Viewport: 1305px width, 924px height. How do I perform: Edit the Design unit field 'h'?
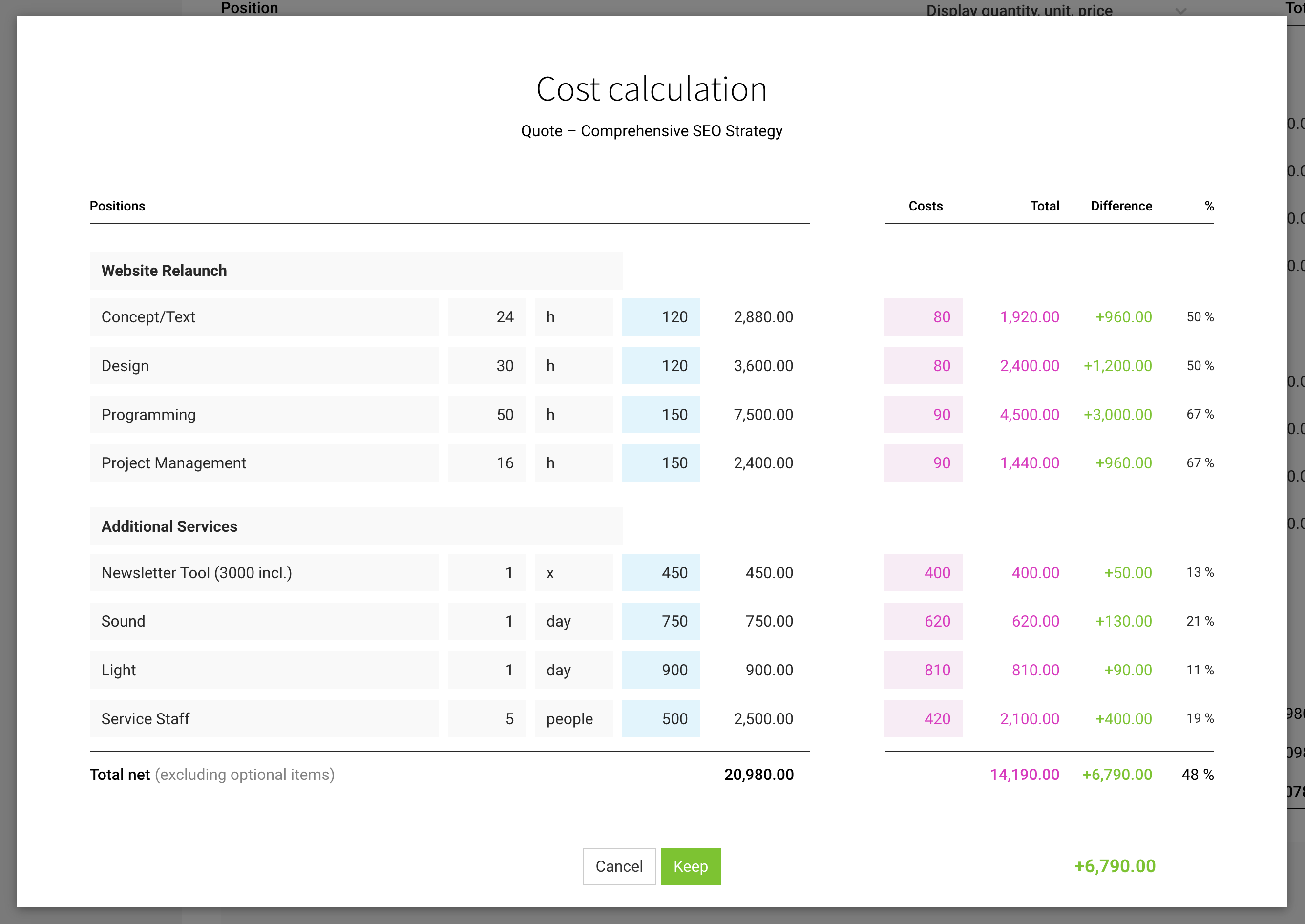[573, 366]
